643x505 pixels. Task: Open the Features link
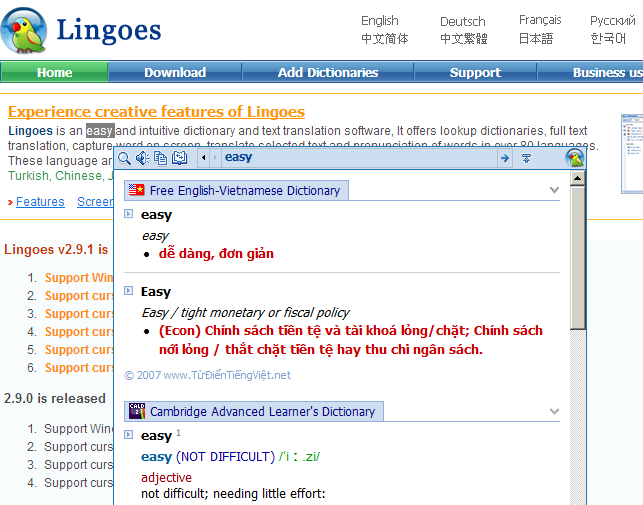click(x=40, y=202)
